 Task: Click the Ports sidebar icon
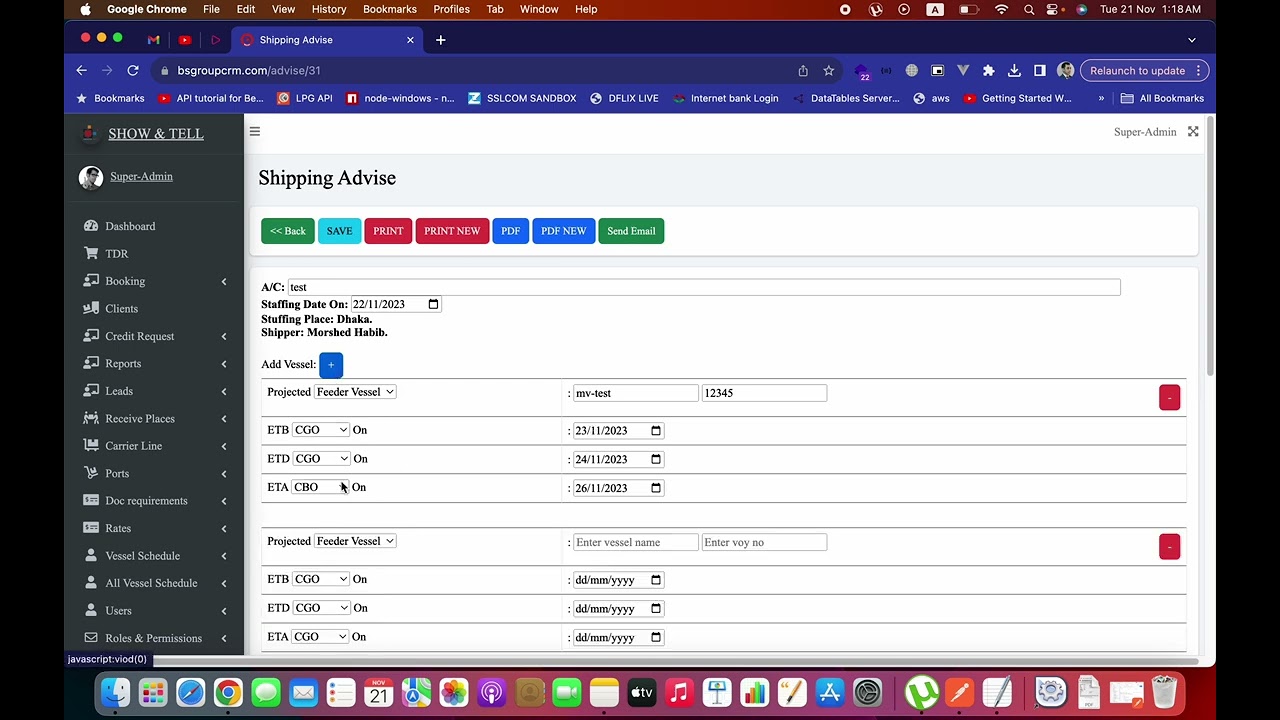coord(91,474)
